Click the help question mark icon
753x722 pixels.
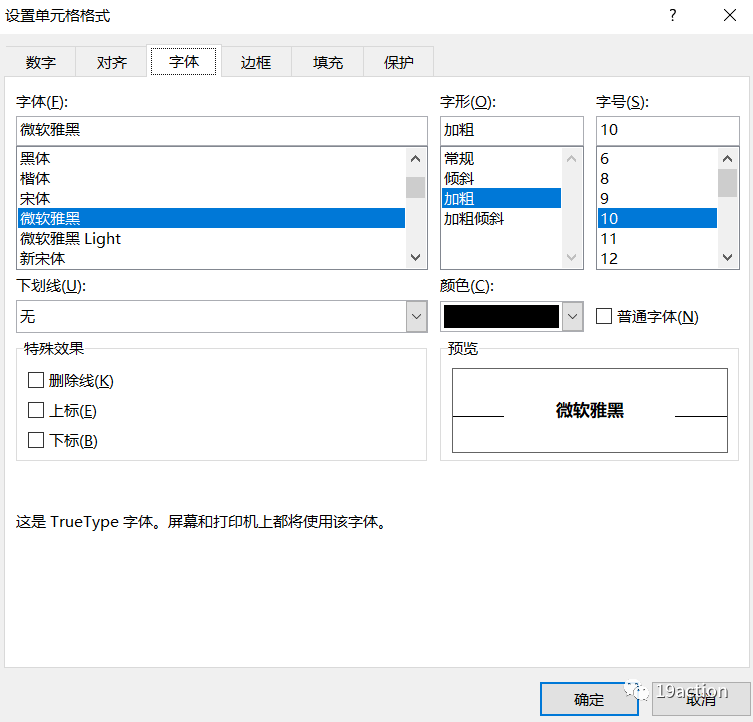coord(672,15)
